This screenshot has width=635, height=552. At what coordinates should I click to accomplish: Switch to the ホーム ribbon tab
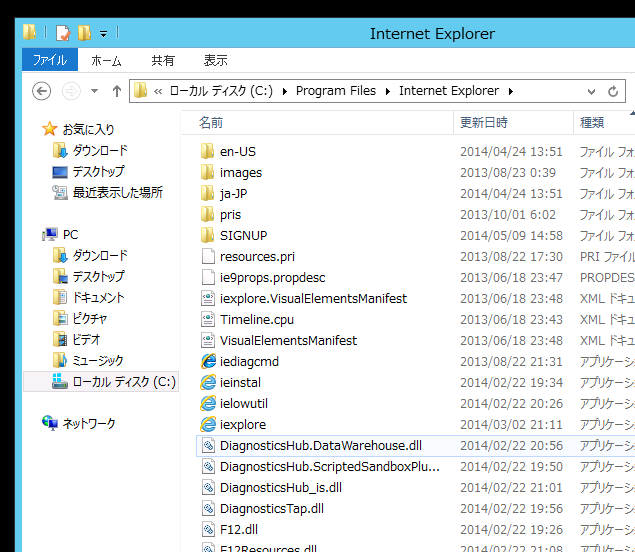coord(106,60)
